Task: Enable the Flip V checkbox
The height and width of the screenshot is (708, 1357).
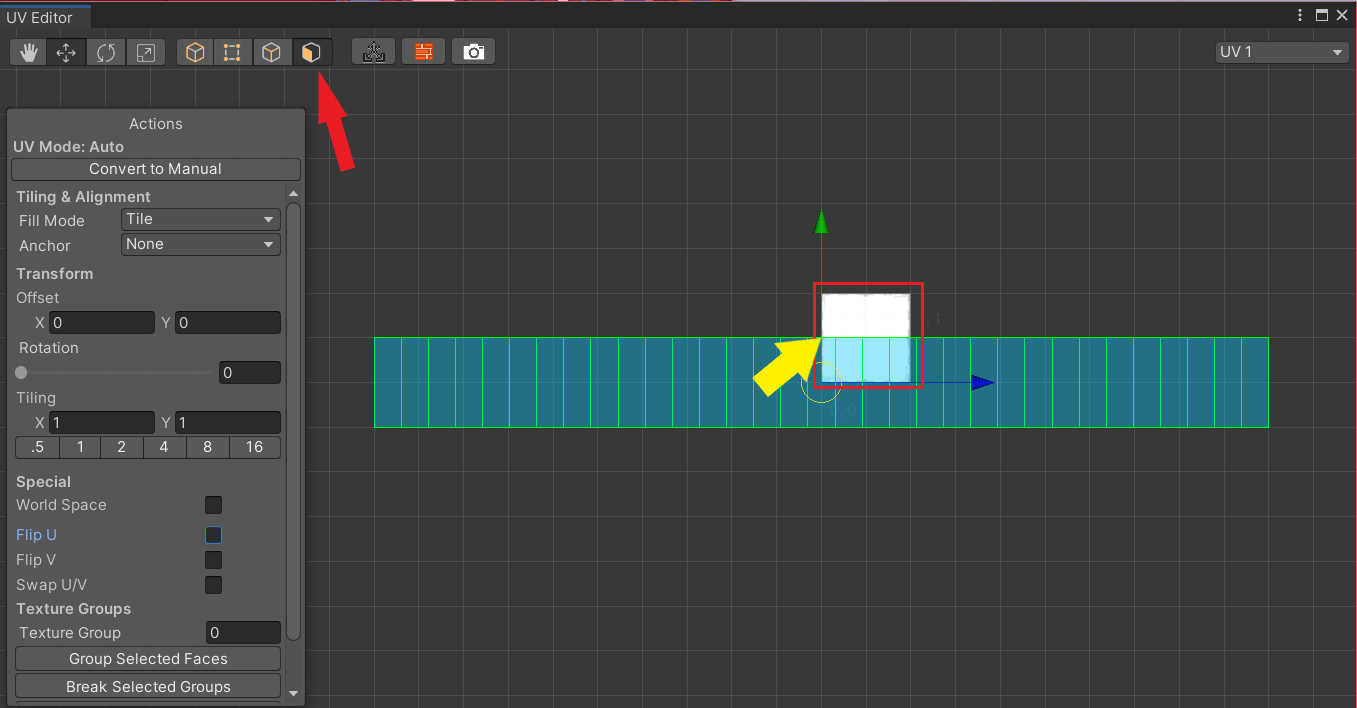Action: [213, 560]
